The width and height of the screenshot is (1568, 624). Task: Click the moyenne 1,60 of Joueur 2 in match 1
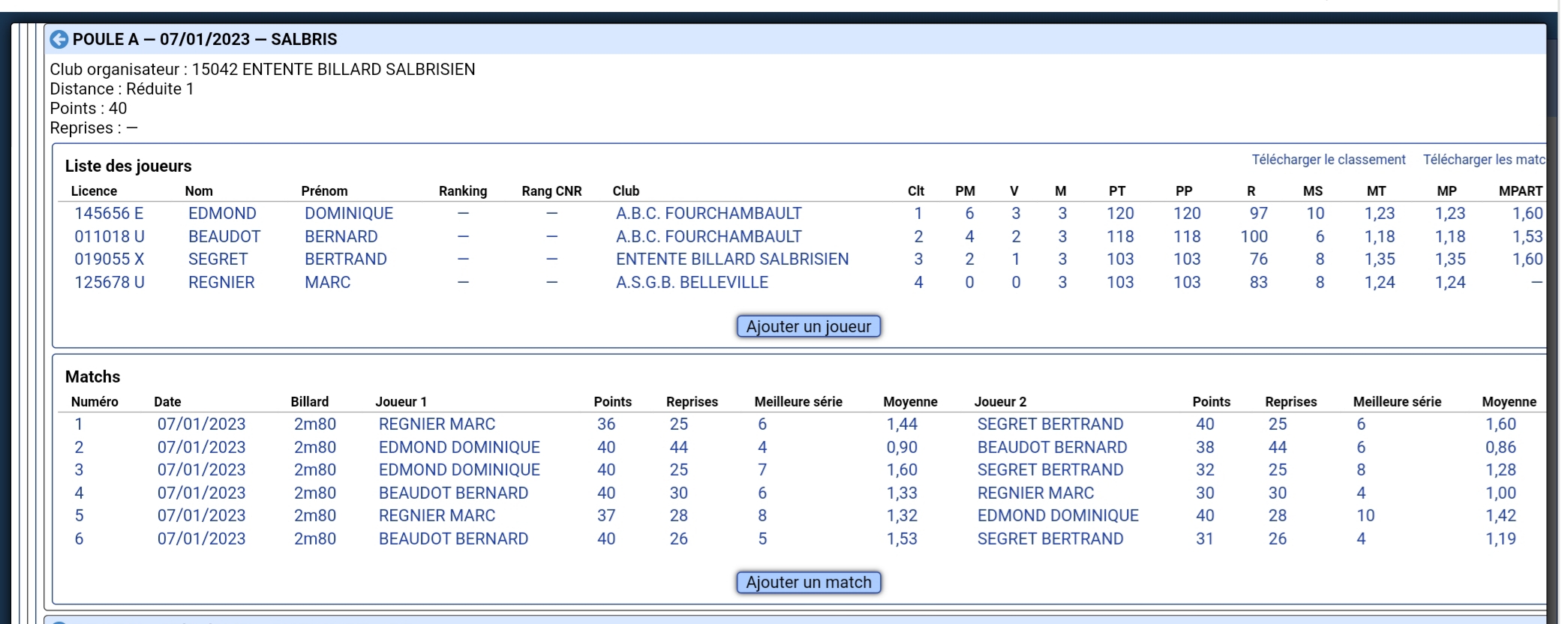[1500, 424]
